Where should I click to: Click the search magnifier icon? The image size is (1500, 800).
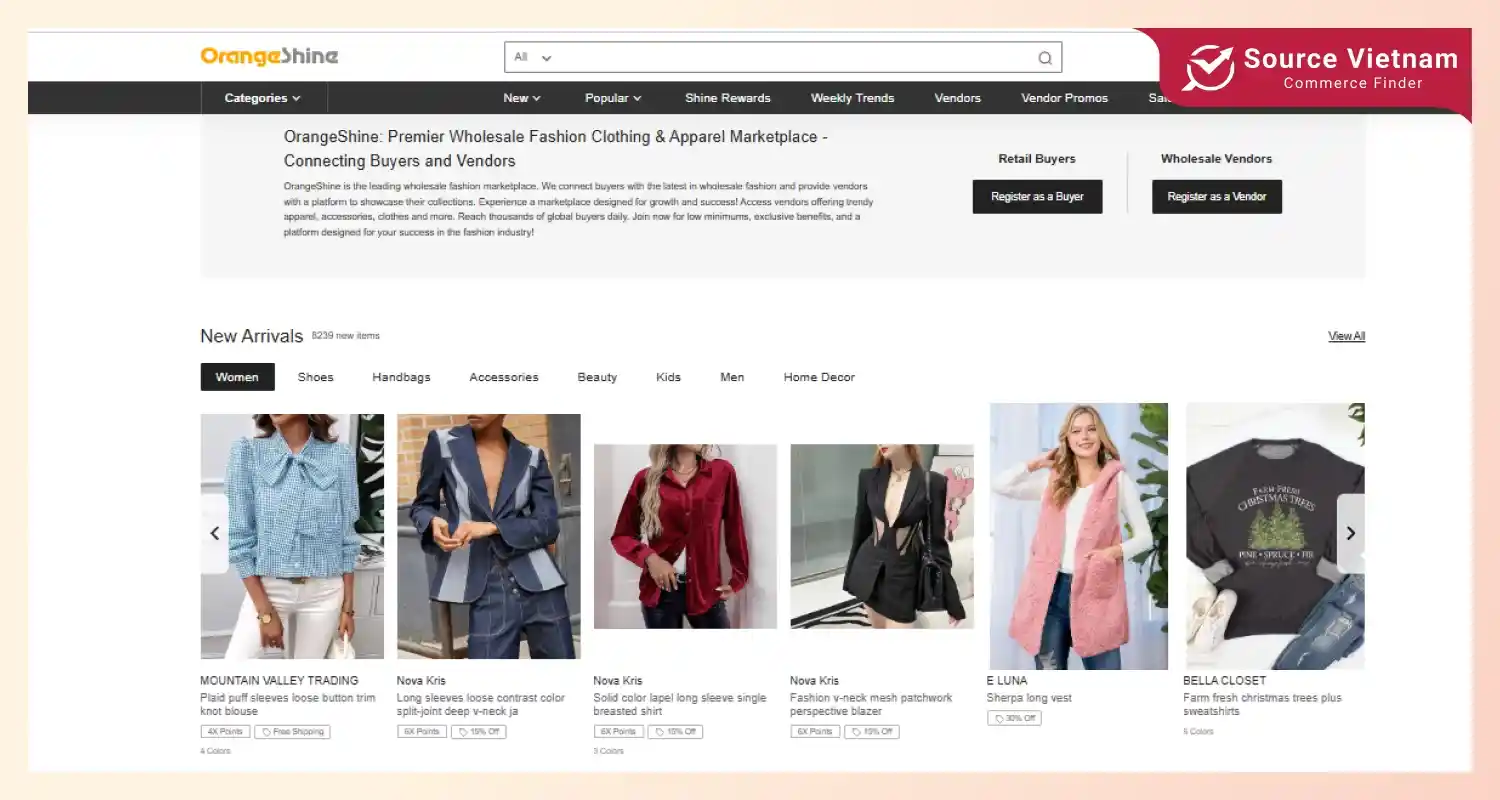point(1045,58)
